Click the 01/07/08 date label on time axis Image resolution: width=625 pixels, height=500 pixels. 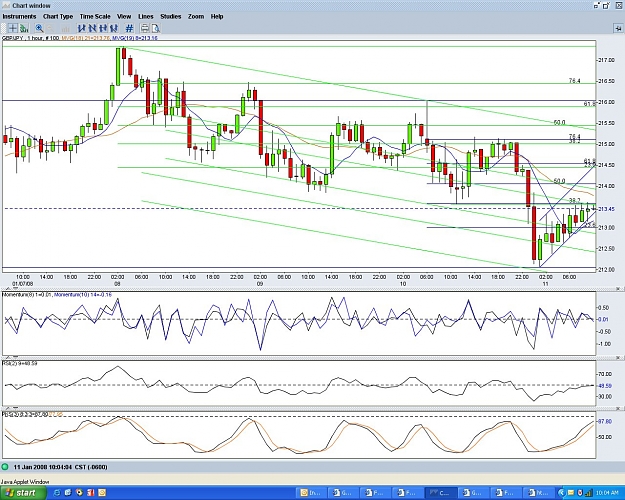coord(22,284)
